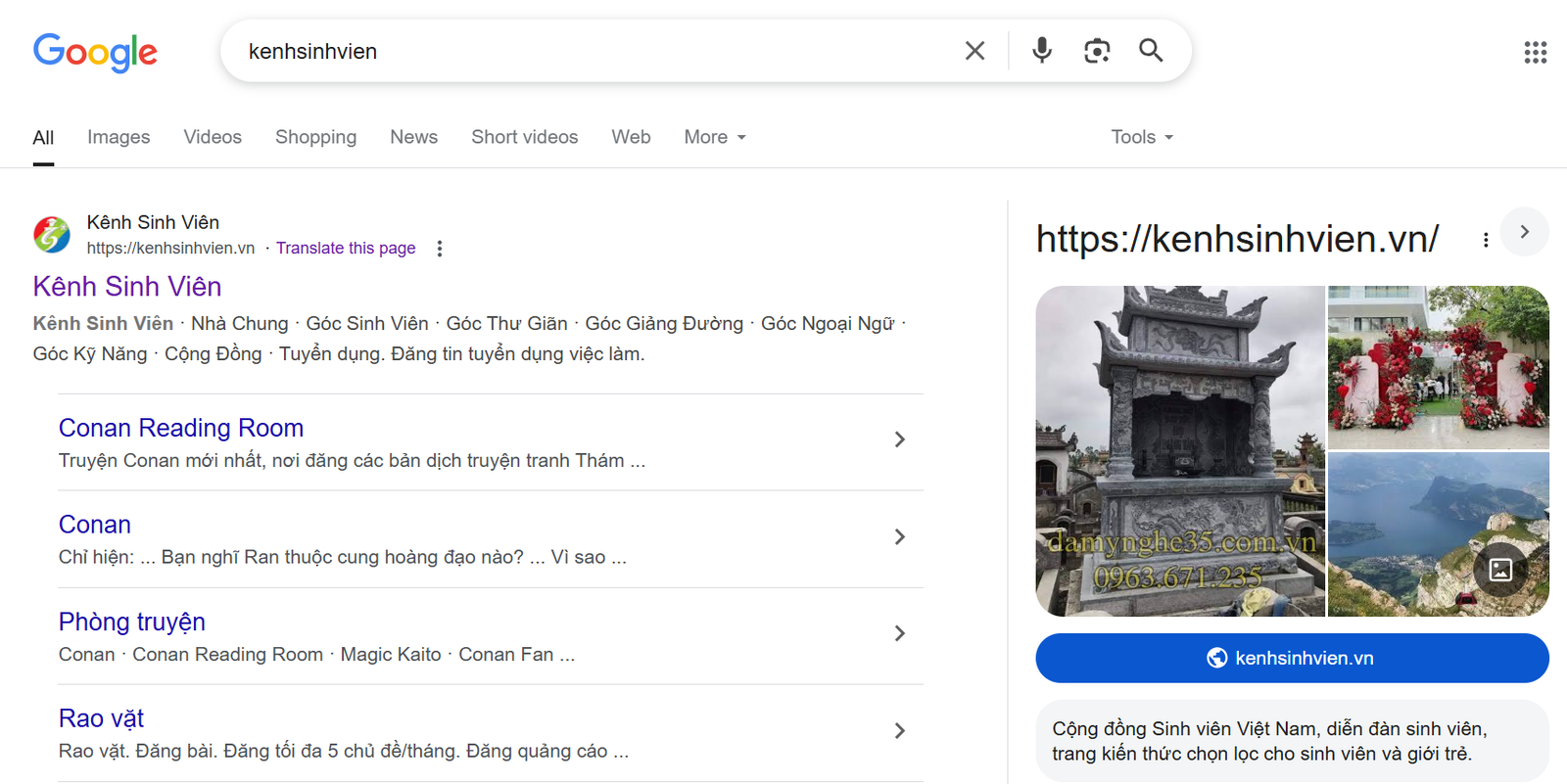Expand the Phòng truyện row chevron
The image size is (1567, 784).
click(x=899, y=634)
